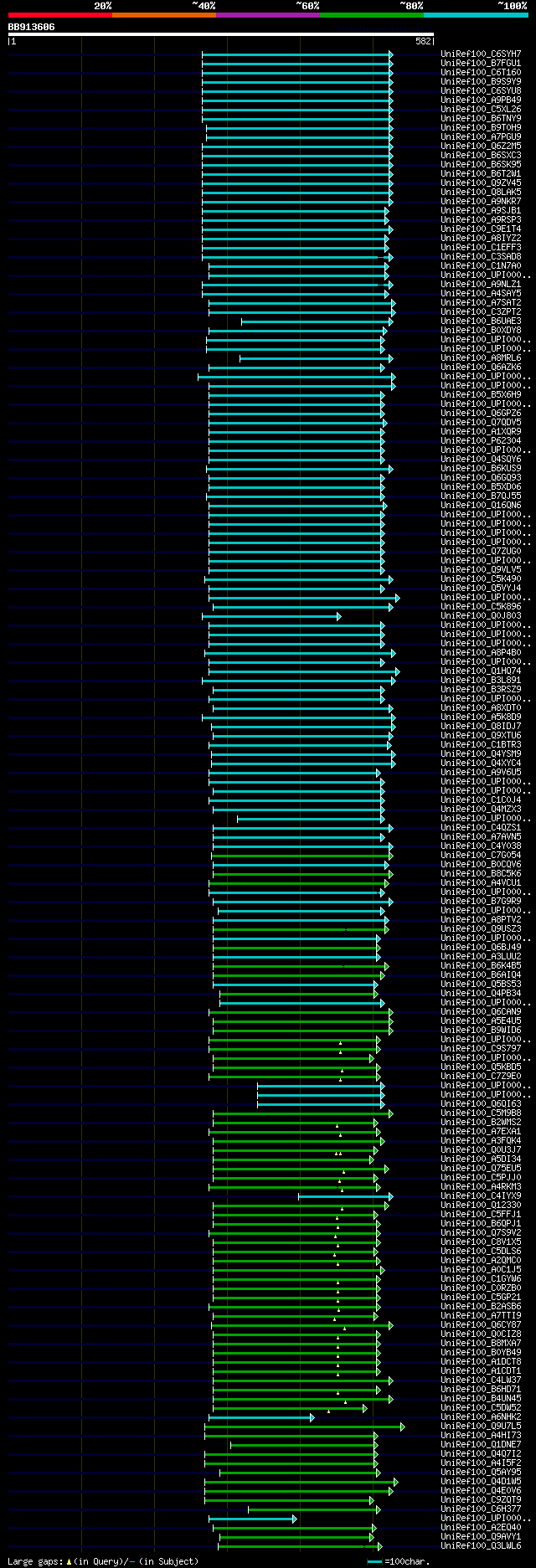Viewport: 536px width, 1568px height.
Task: Open UniRef100_C4IYX9 hit
Action: 481,1196
